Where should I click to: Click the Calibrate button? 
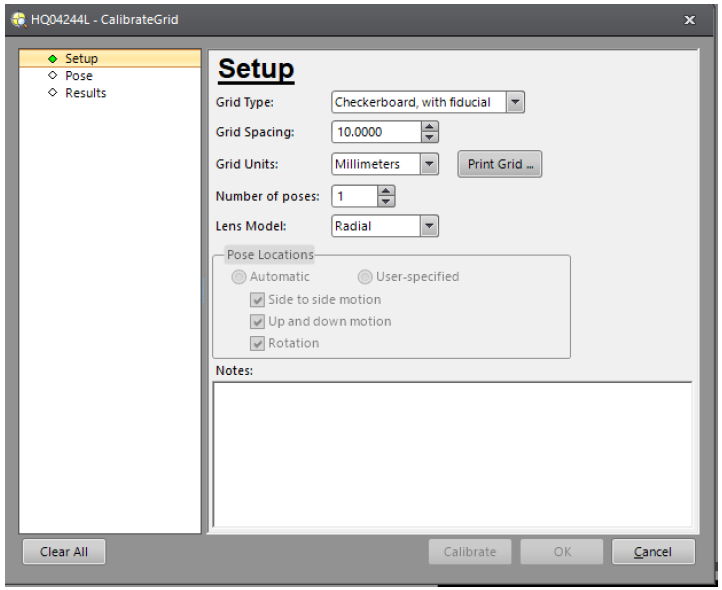point(470,551)
